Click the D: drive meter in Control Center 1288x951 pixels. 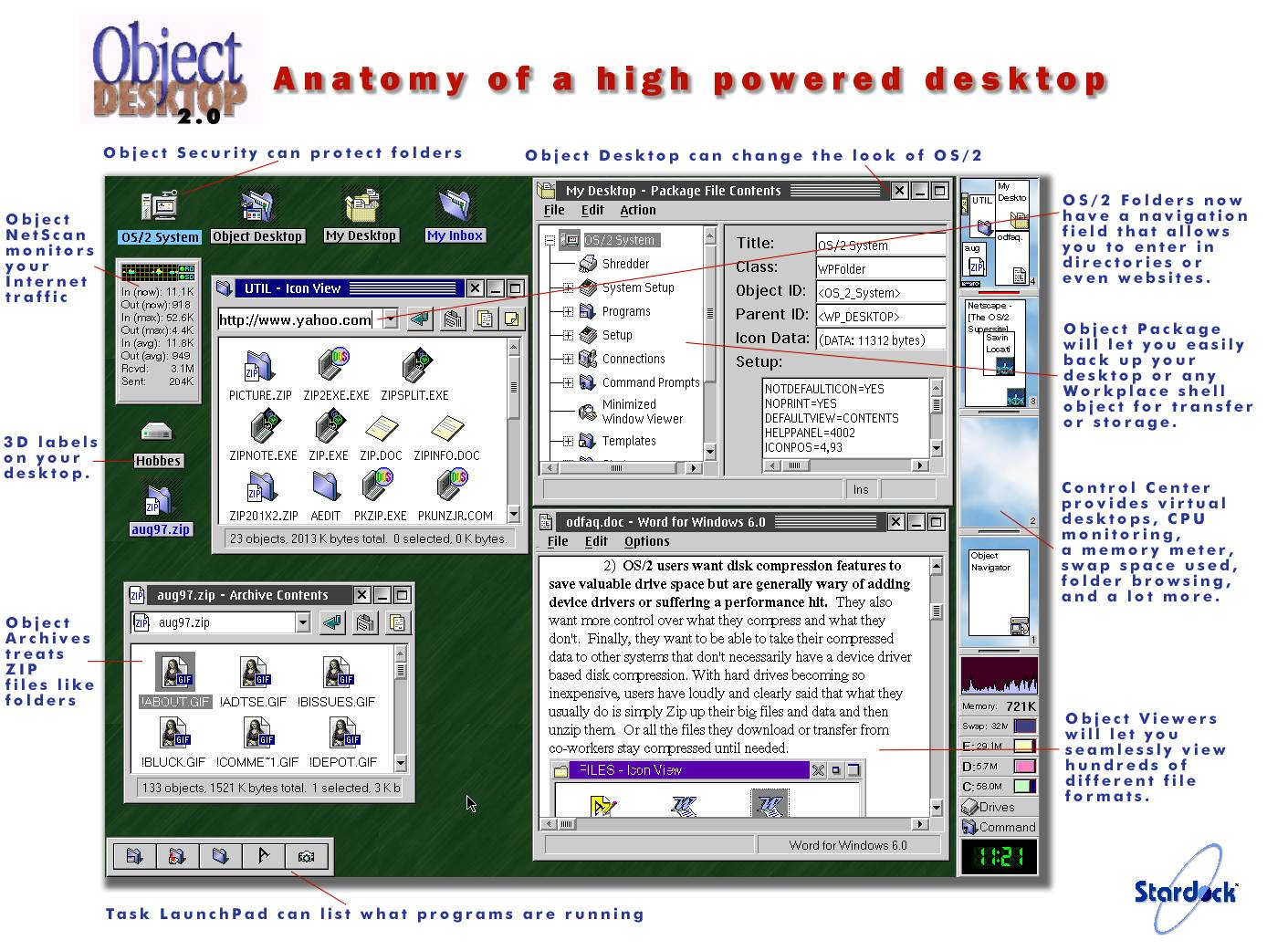(x=999, y=766)
